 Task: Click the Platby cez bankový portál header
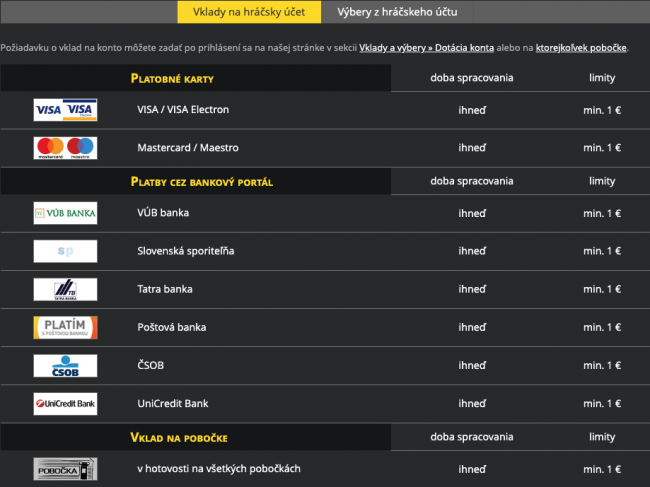[x=202, y=182]
